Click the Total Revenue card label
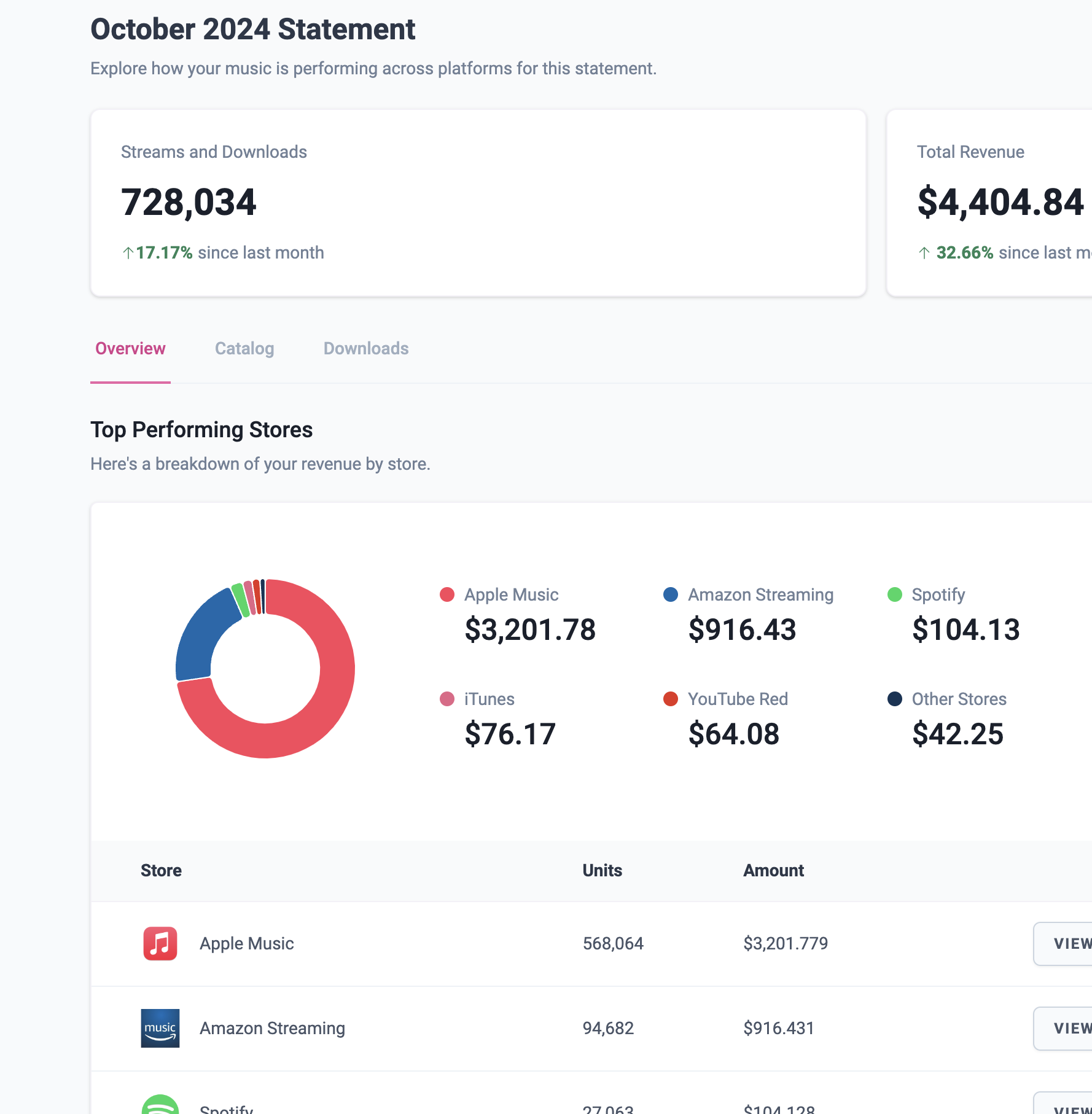The image size is (1092, 1114). click(970, 152)
